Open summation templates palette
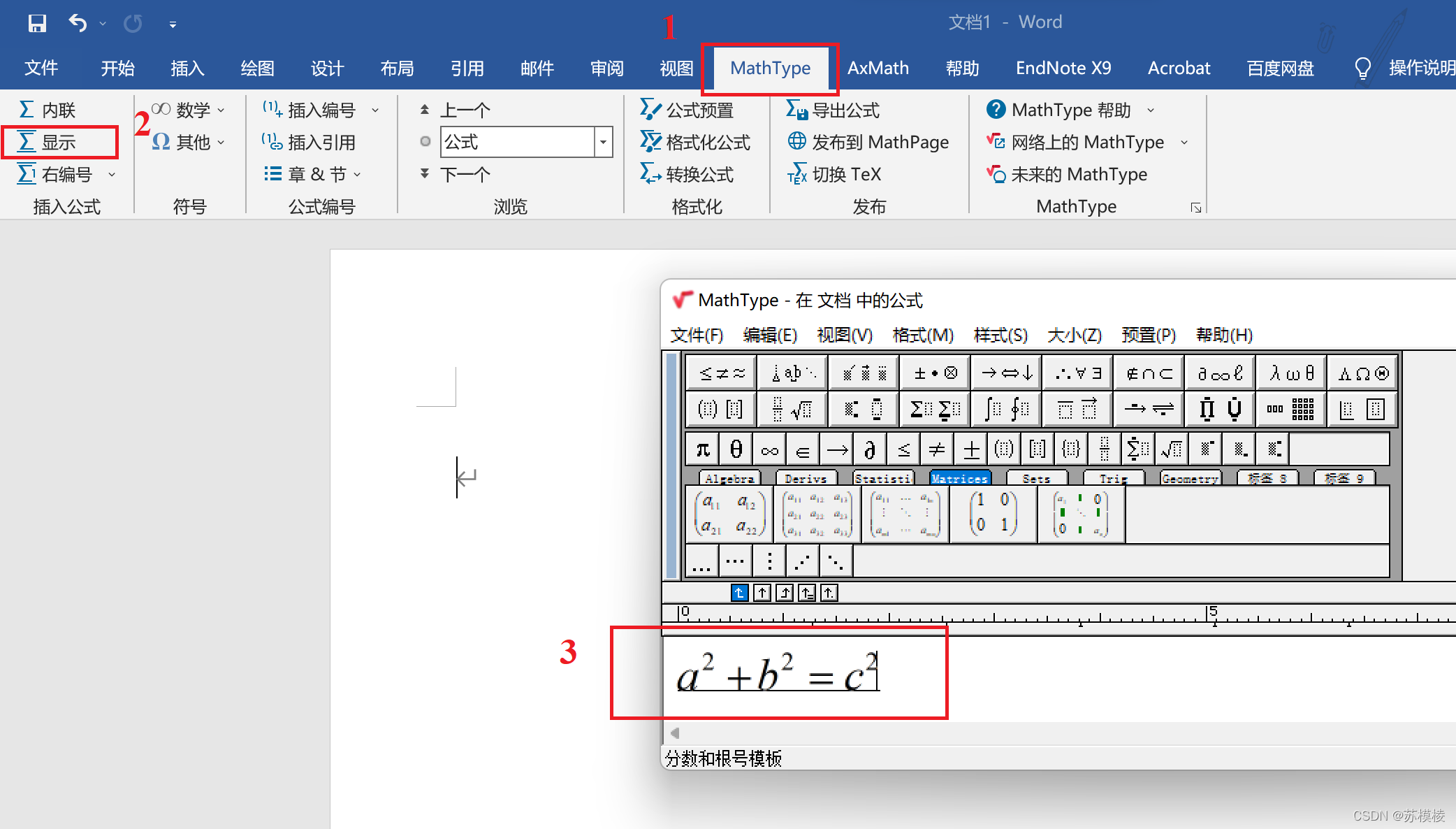 (935, 409)
